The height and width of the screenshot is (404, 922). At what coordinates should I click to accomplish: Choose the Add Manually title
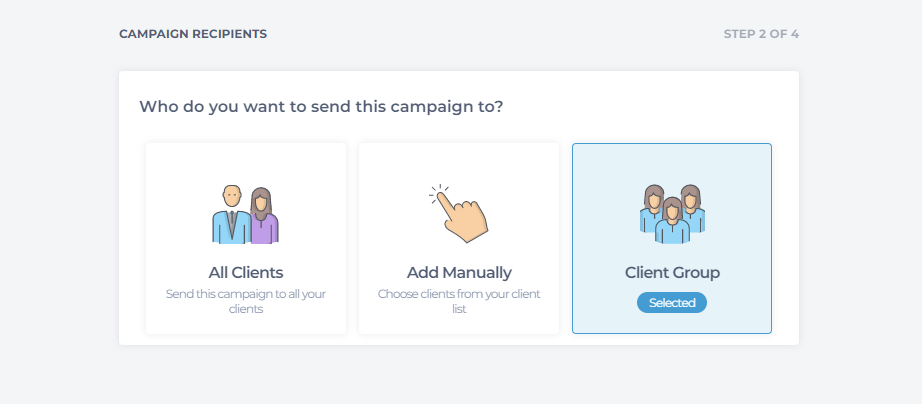[459, 273]
